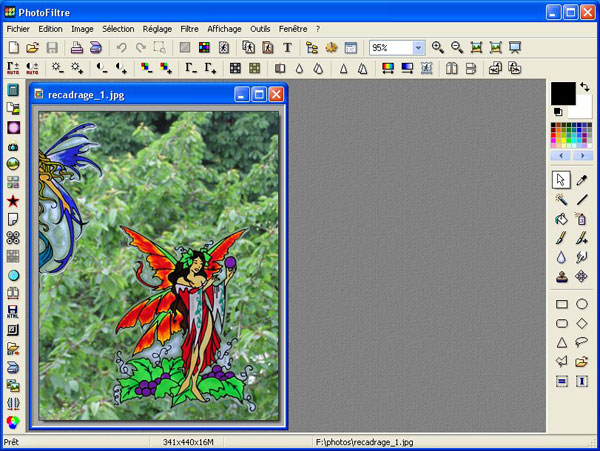The width and height of the screenshot is (600, 451).
Task: Increase gamma with Gamma plus icon
Action: [x=210, y=68]
